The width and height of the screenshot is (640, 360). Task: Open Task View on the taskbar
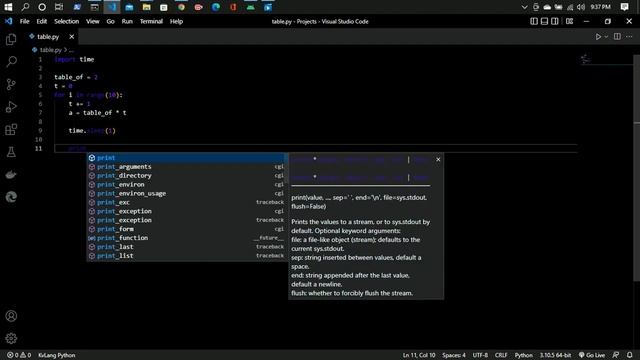click(x=59, y=7)
